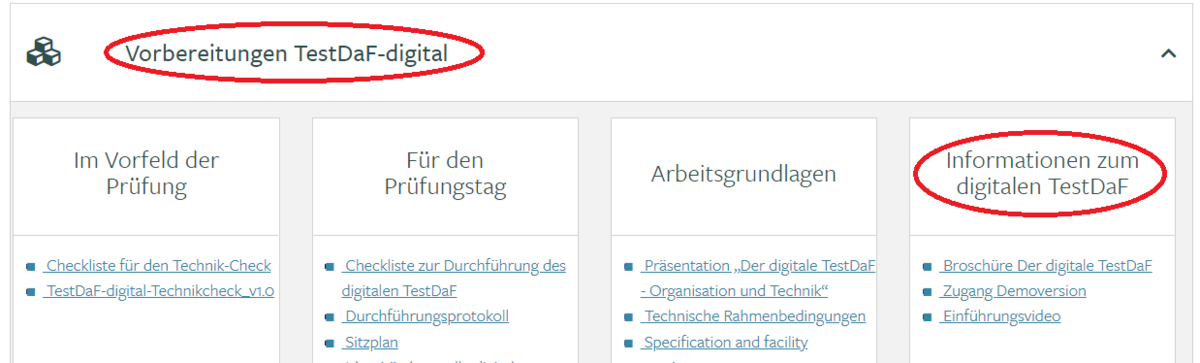Click bullet icon next to Checkliste zur Durchführung
This screenshot has width=1200, height=363.
(x=330, y=267)
